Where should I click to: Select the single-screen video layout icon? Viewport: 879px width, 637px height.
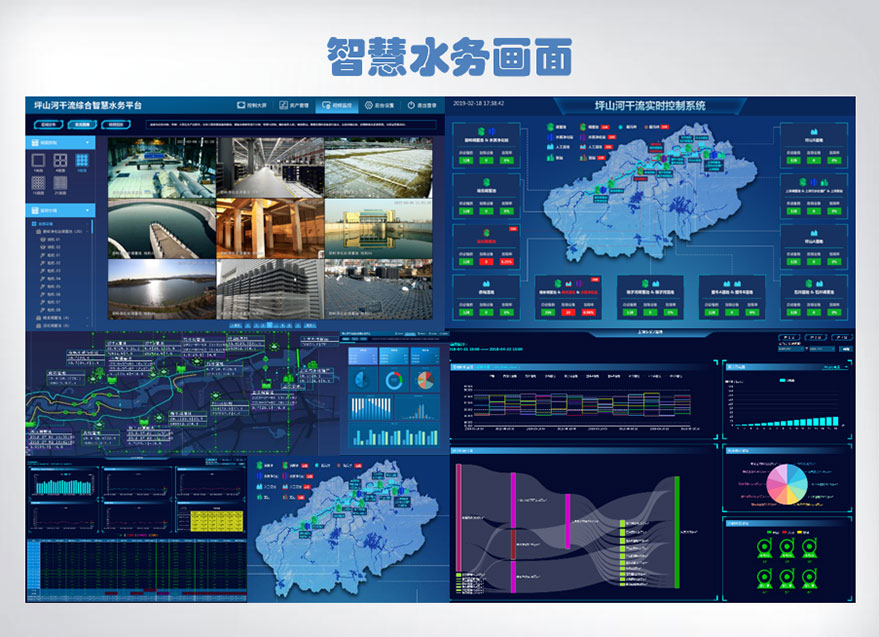(40, 161)
